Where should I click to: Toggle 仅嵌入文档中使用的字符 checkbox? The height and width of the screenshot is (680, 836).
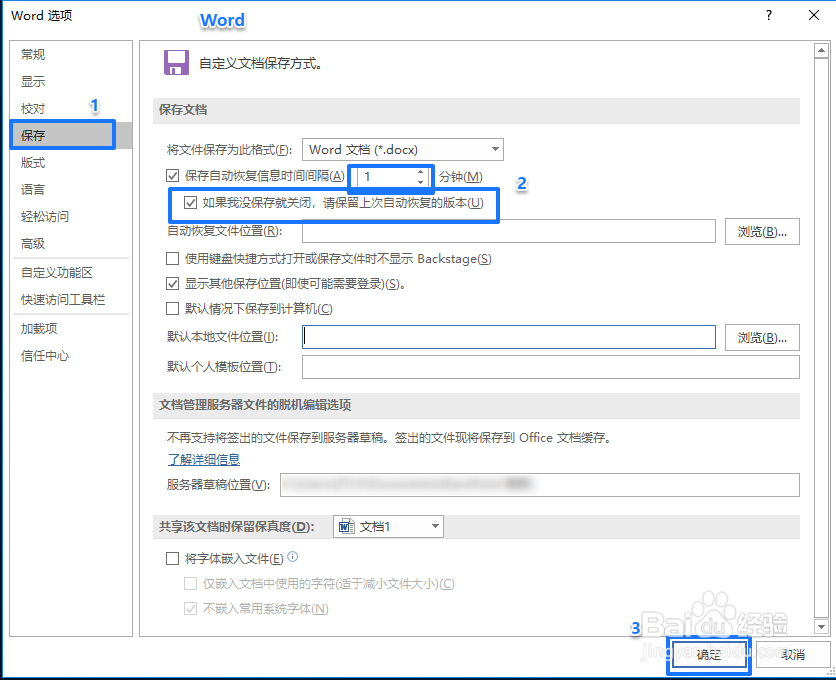click(x=190, y=583)
